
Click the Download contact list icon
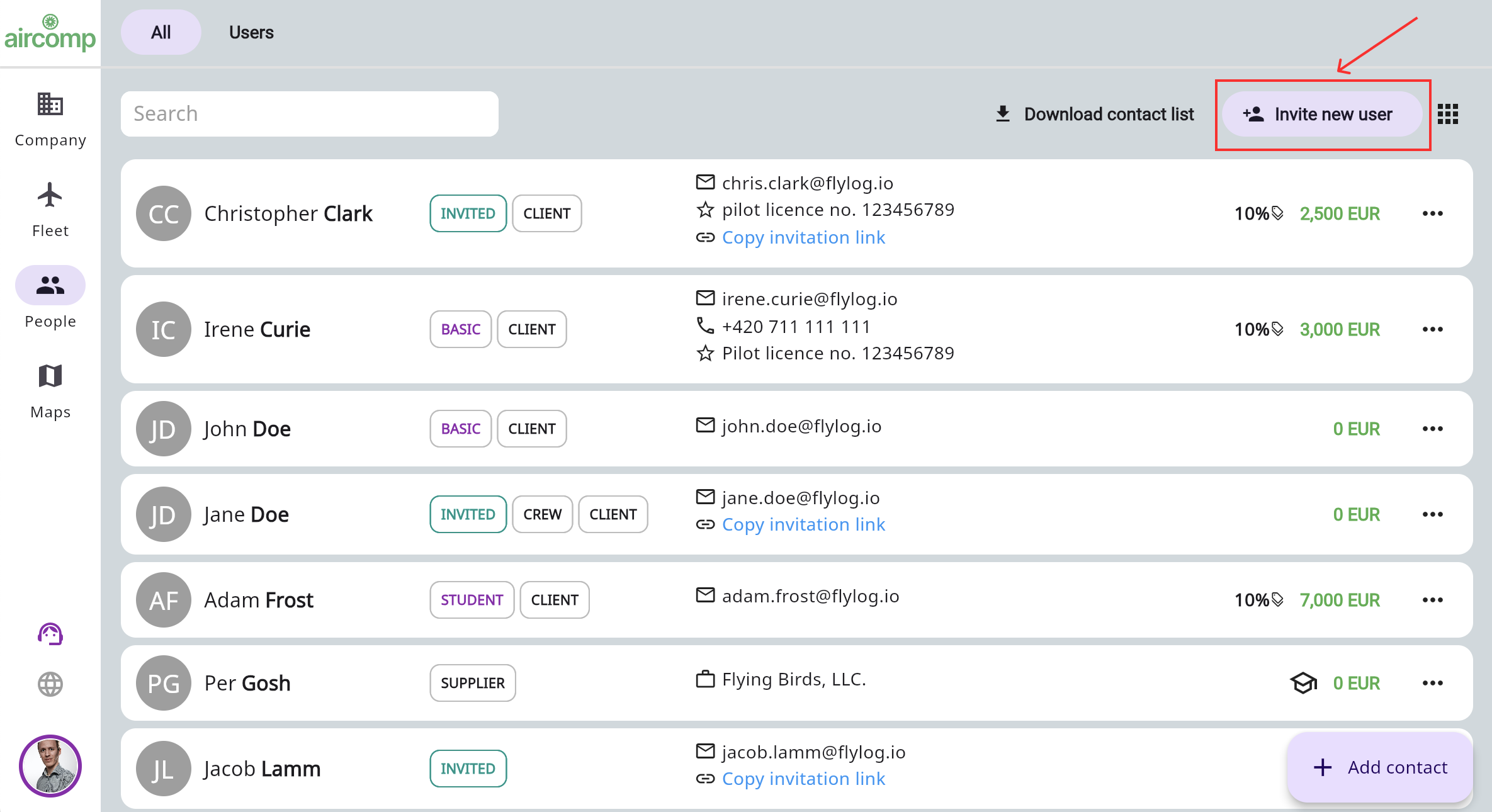pyautogui.click(x=1000, y=113)
